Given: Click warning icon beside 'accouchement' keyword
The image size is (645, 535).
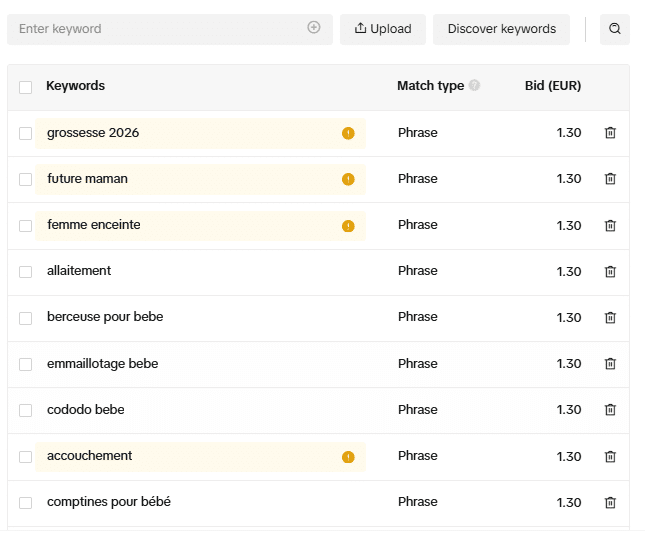Looking at the screenshot, I should tap(348, 457).
